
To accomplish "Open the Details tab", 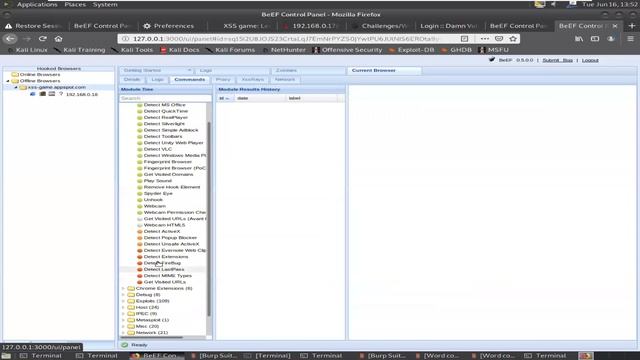I will (x=132, y=80).
